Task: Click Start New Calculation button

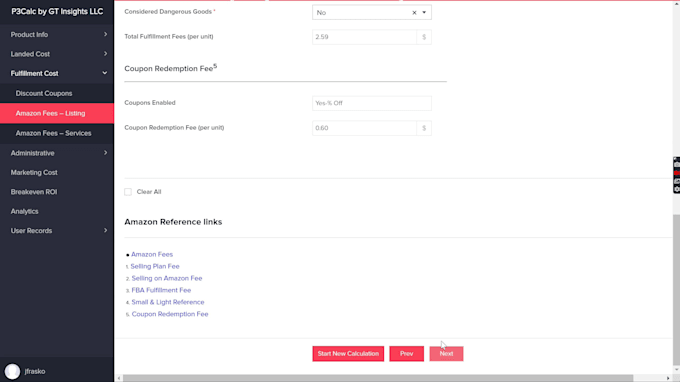Action: [x=348, y=353]
